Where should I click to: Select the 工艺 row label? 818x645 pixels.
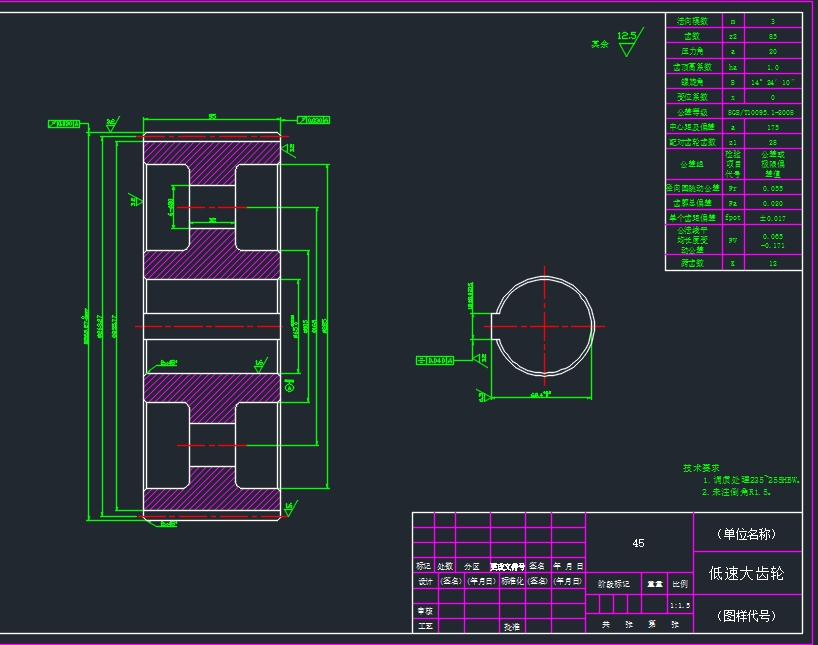click(425, 626)
